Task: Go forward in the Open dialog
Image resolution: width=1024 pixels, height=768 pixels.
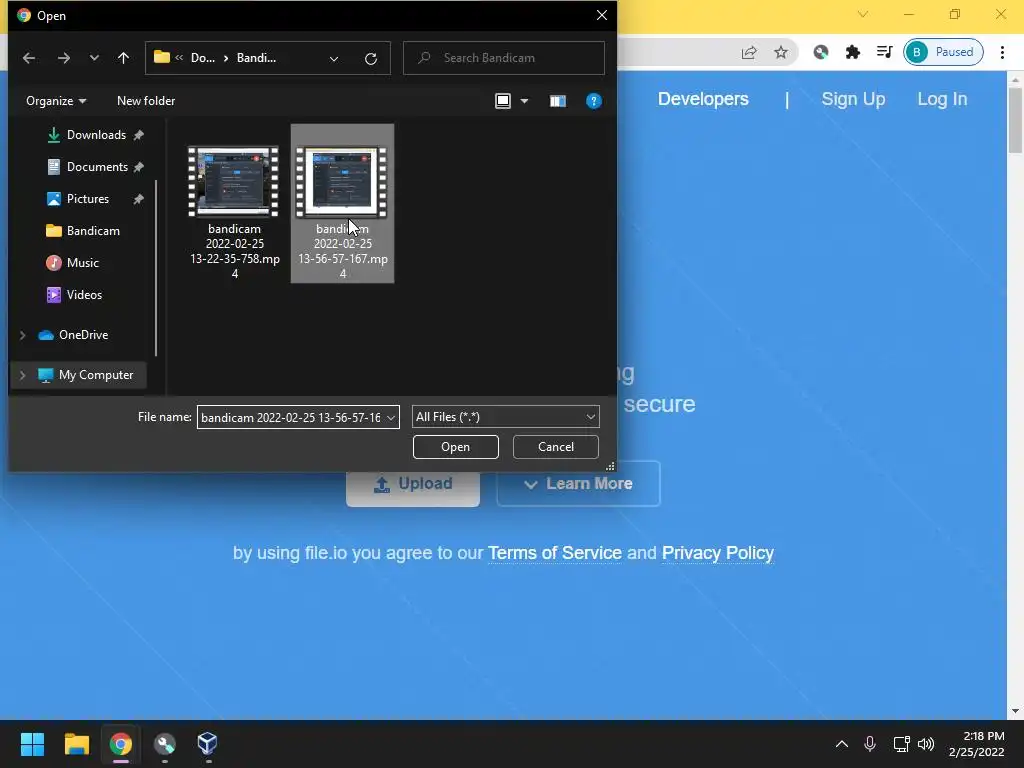Action: coord(63,58)
